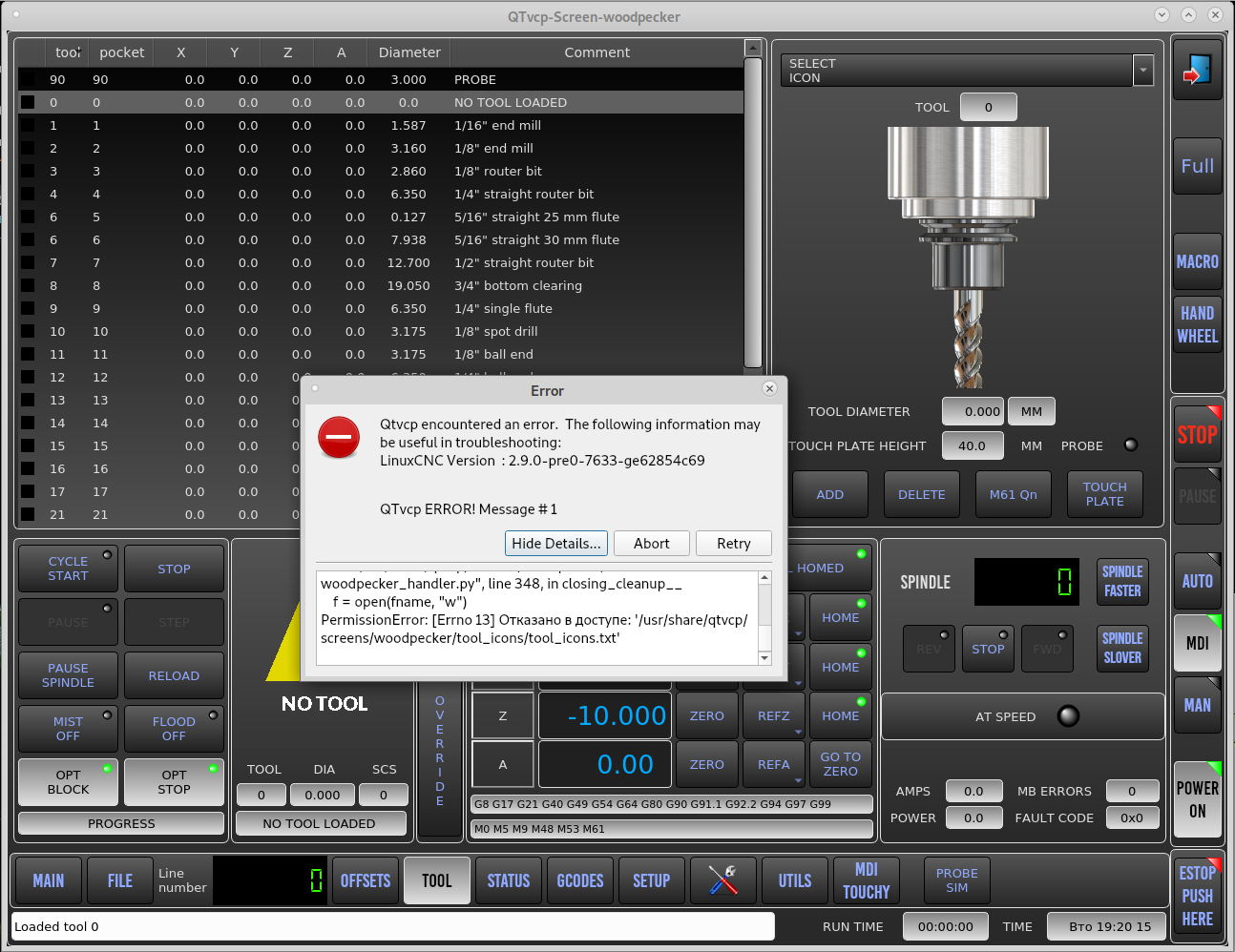Toggle FLOOD OFF button
Viewport: 1235px width, 952px height.
pos(174,729)
